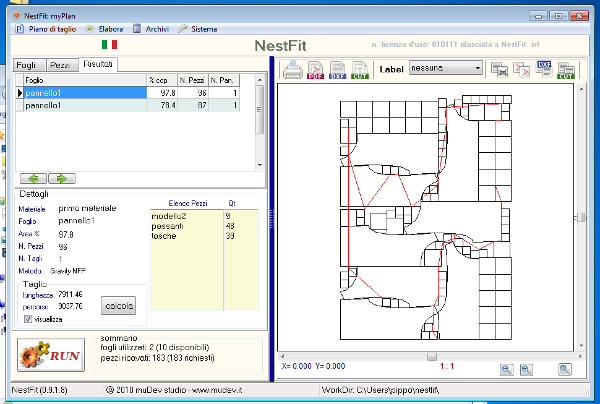600x404 pixels.
Task: Click the results table scrollbar thumb
Action: tap(259, 109)
